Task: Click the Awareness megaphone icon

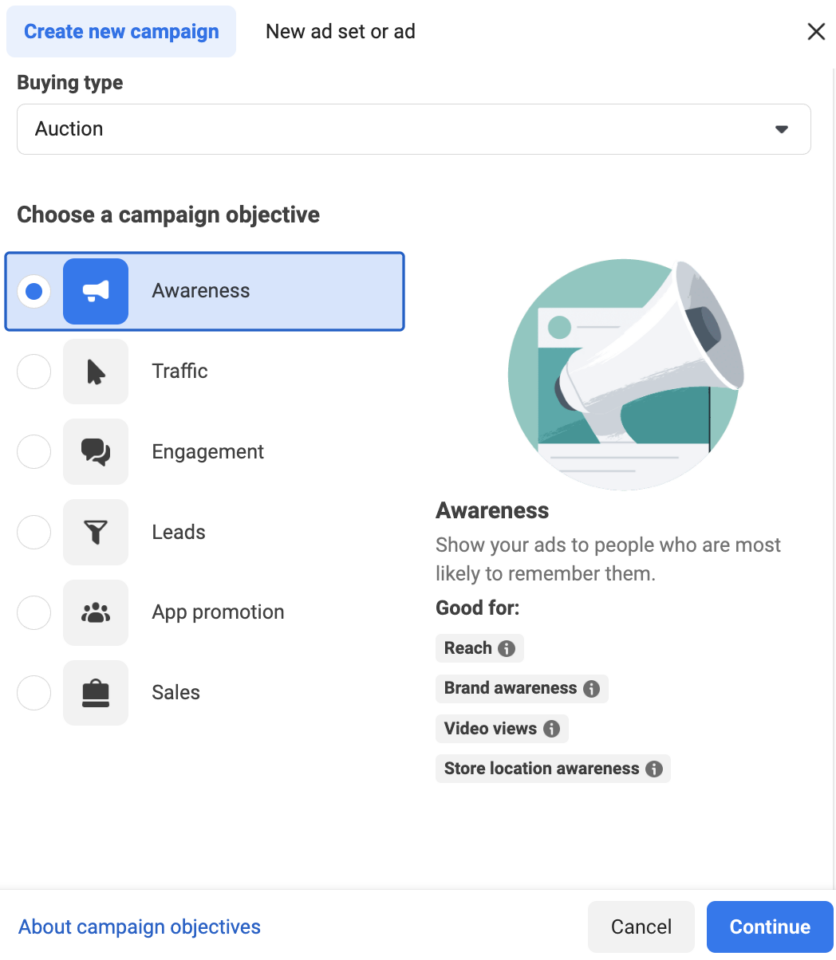Action: pyautogui.click(x=95, y=290)
